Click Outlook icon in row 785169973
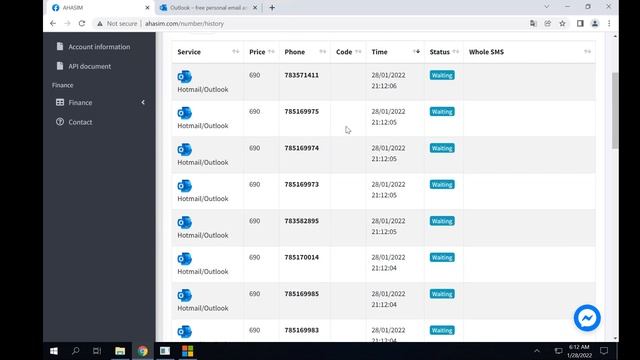Screen dimensions: 640x360 click(x=184, y=186)
